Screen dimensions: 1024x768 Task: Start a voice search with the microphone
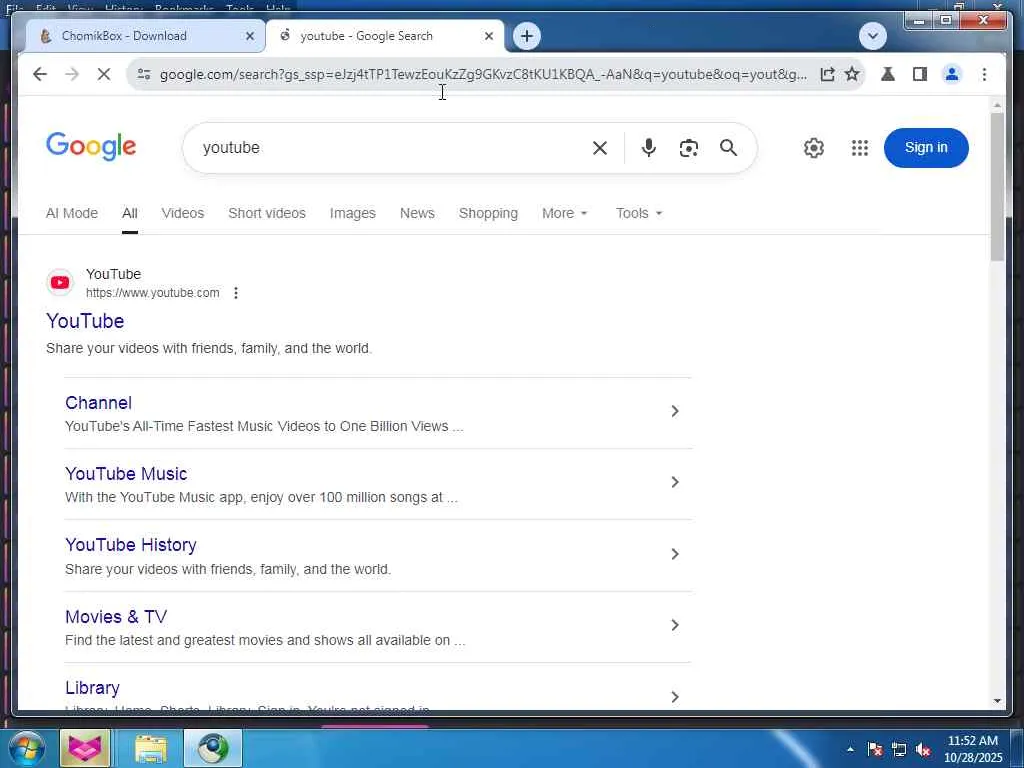pyautogui.click(x=648, y=148)
